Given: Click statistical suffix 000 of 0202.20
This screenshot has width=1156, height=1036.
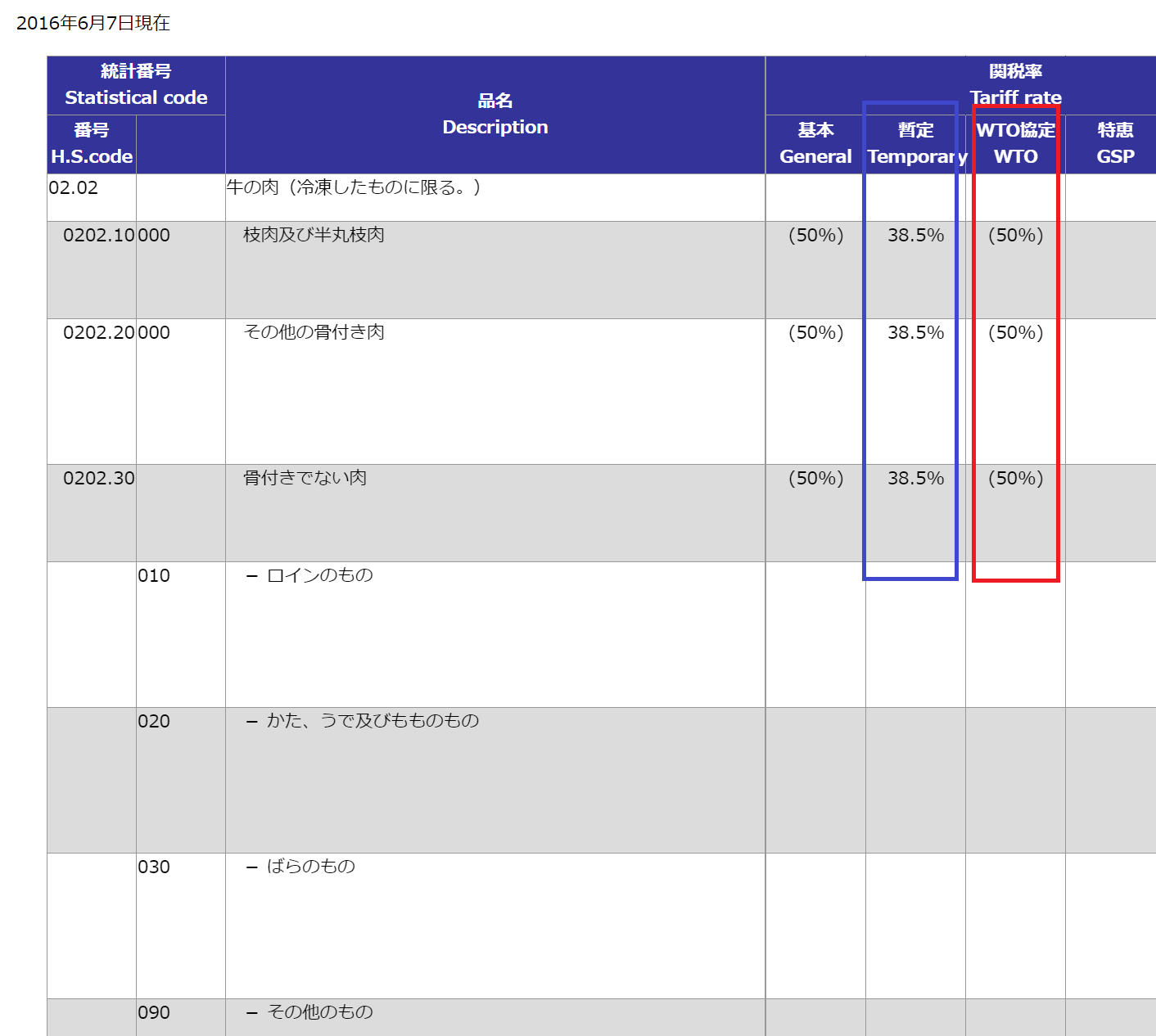Looking at the screenshot, I should pos(154,332).
